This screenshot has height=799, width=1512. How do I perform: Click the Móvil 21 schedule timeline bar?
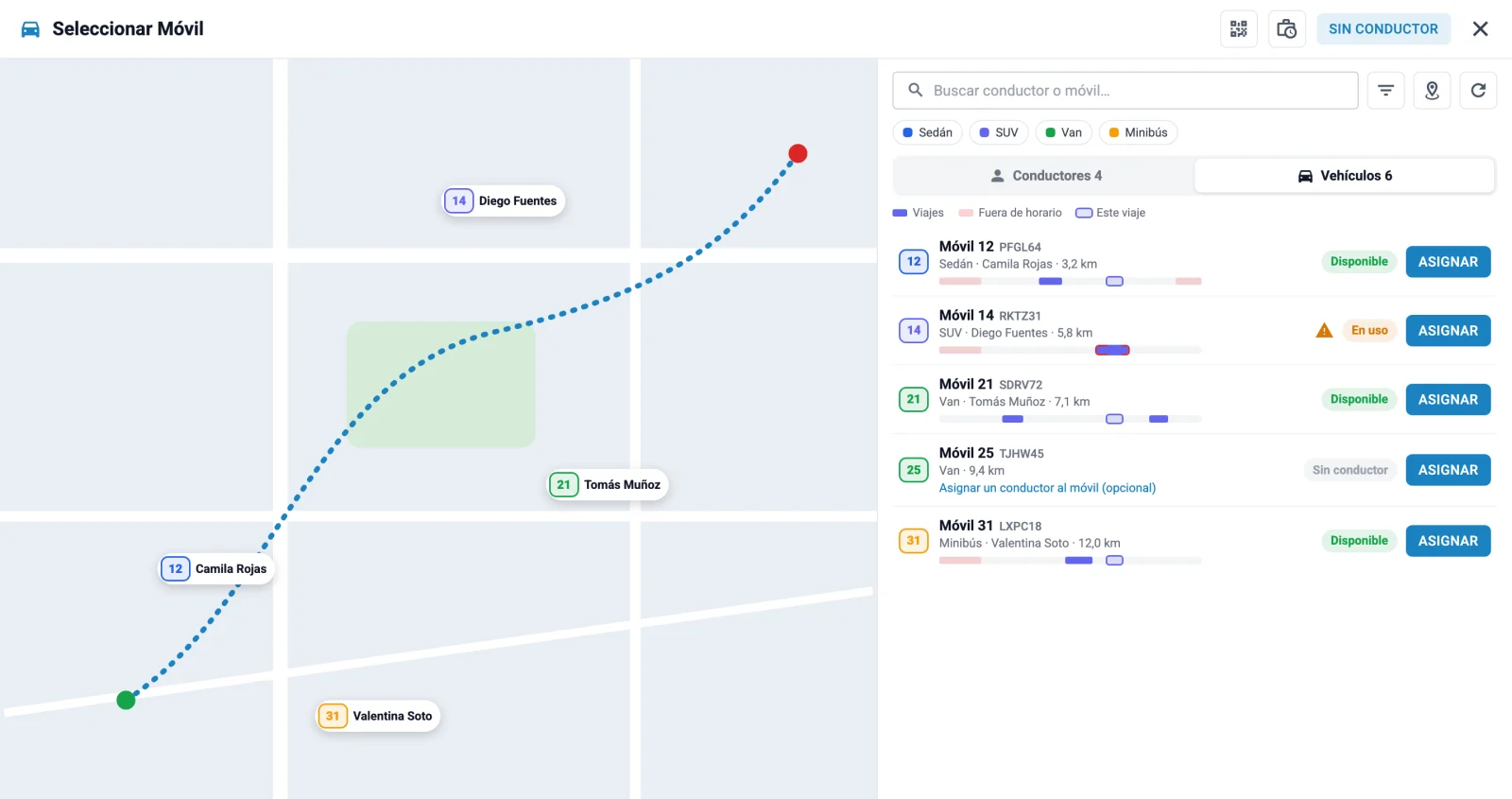pos(1071,419)
